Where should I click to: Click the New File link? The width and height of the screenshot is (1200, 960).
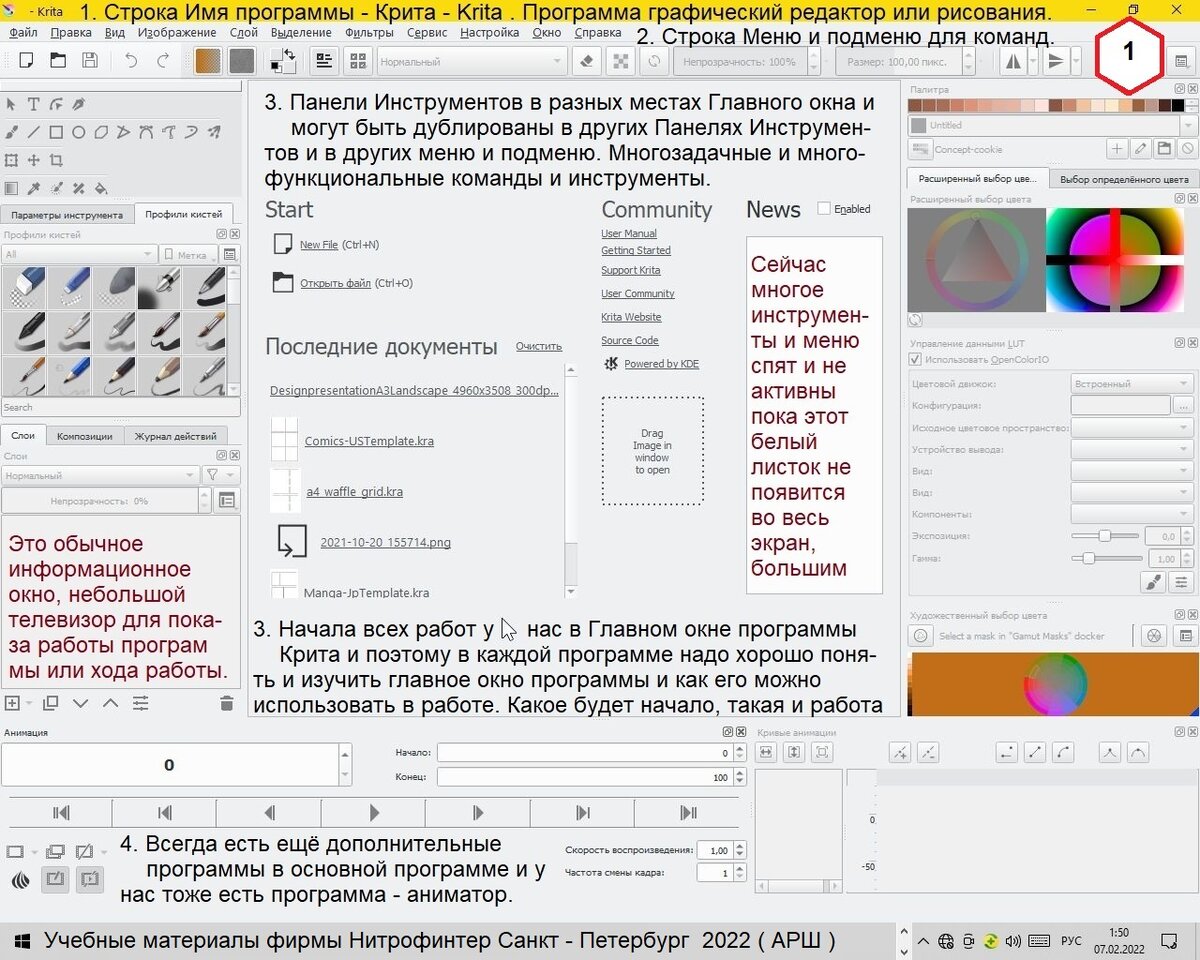point(319,244)
